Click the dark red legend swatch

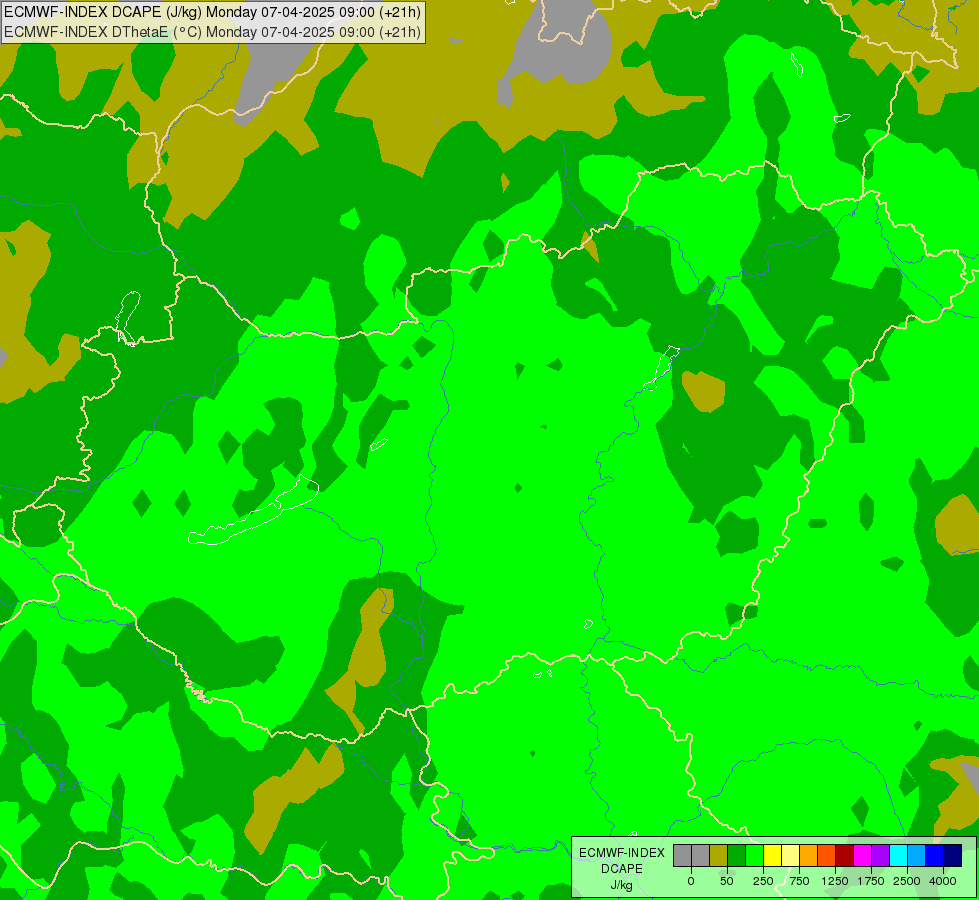tap(845, 856)
